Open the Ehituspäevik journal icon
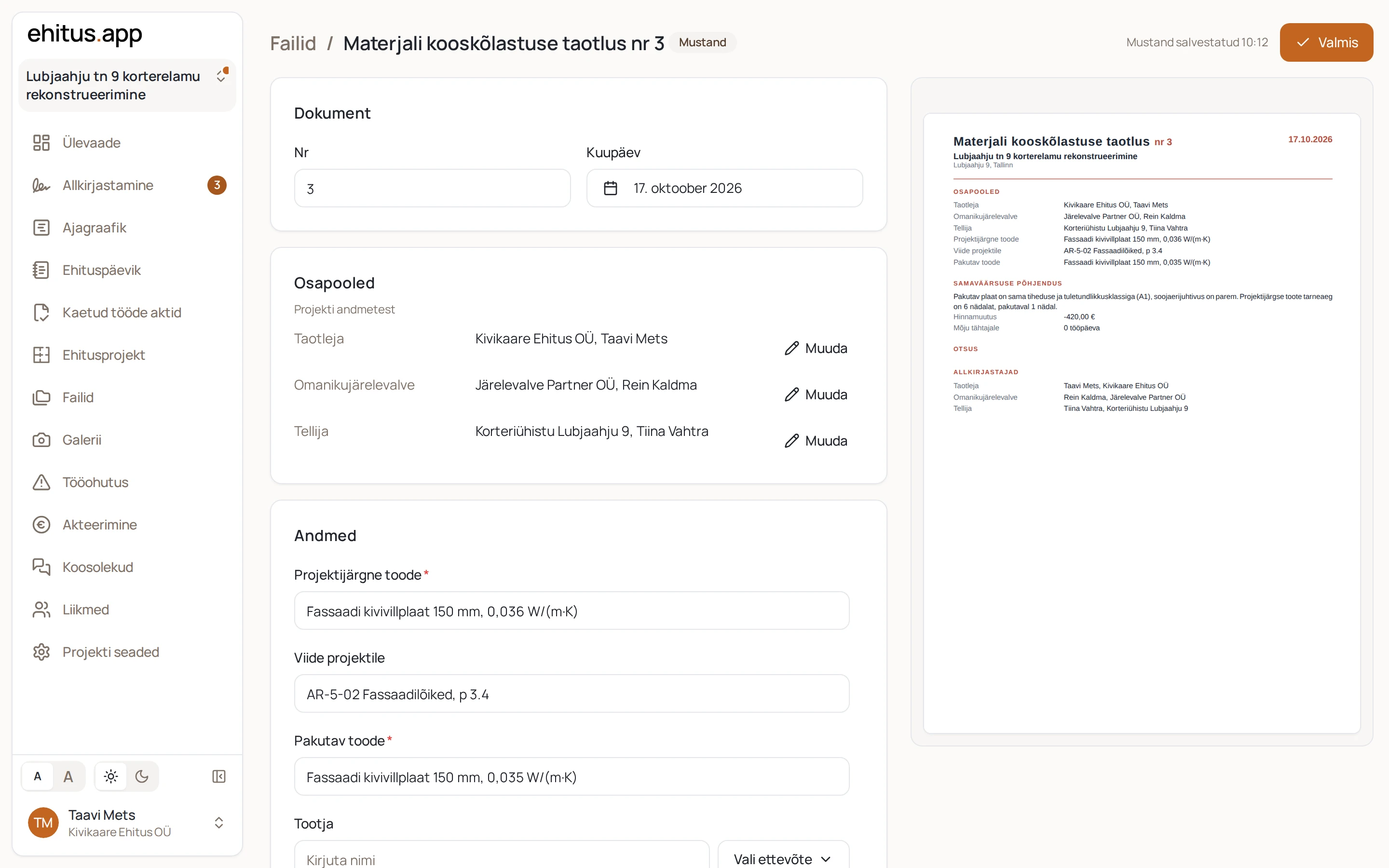 pos(41,270)
